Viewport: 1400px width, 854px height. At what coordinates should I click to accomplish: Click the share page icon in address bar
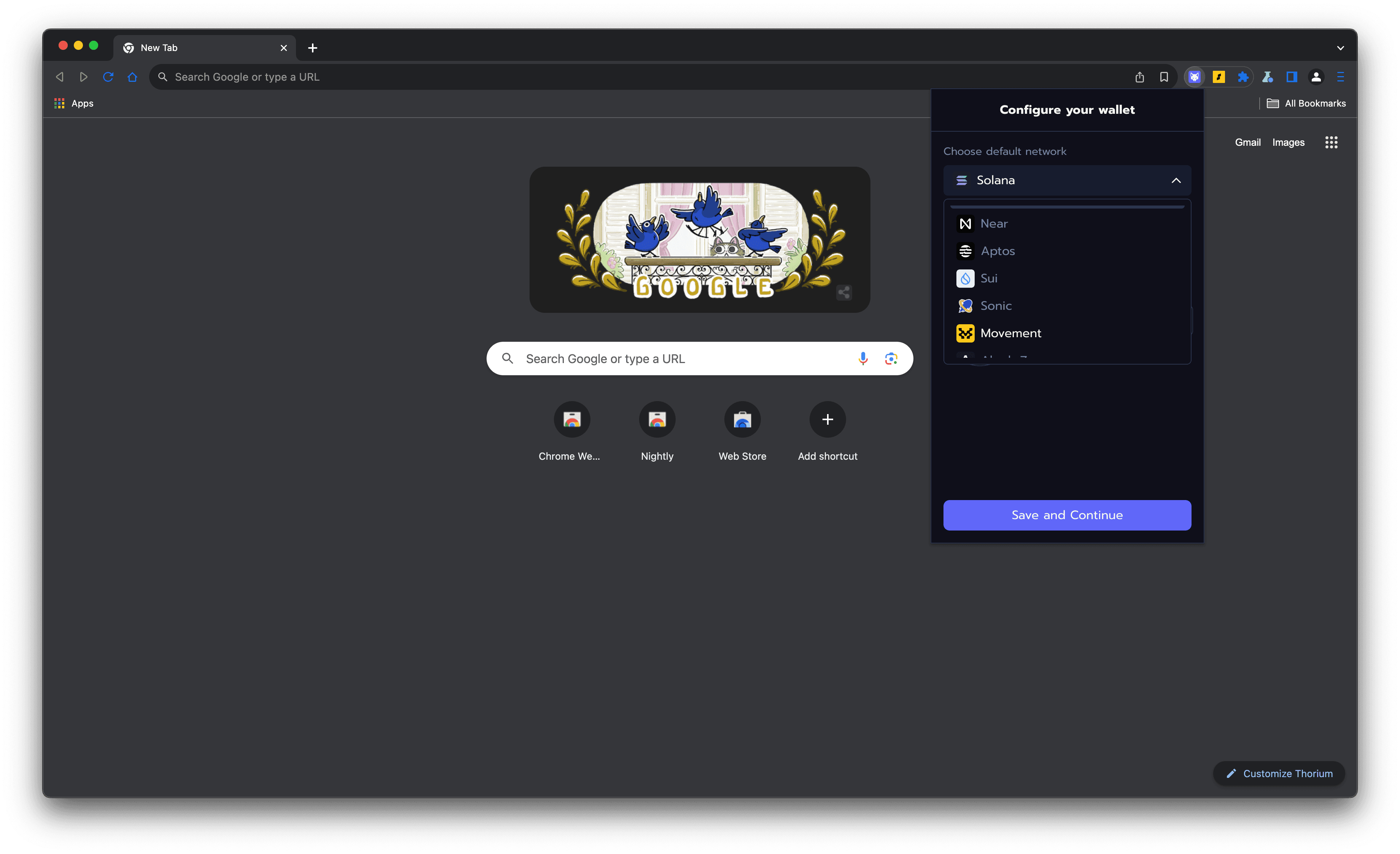(x=1139, y=77)
